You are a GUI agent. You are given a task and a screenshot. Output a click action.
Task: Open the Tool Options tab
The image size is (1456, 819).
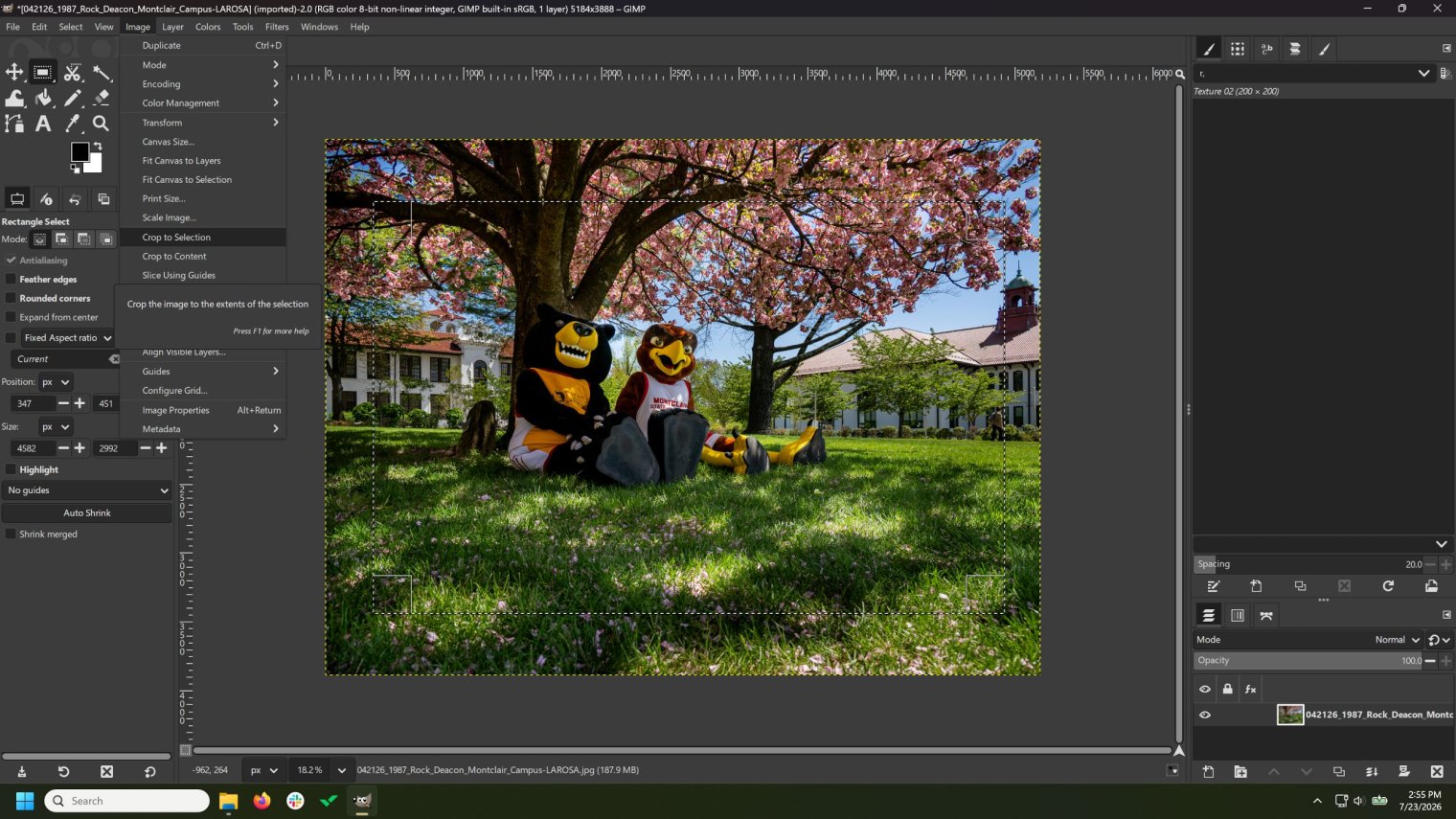click(17, 199)
